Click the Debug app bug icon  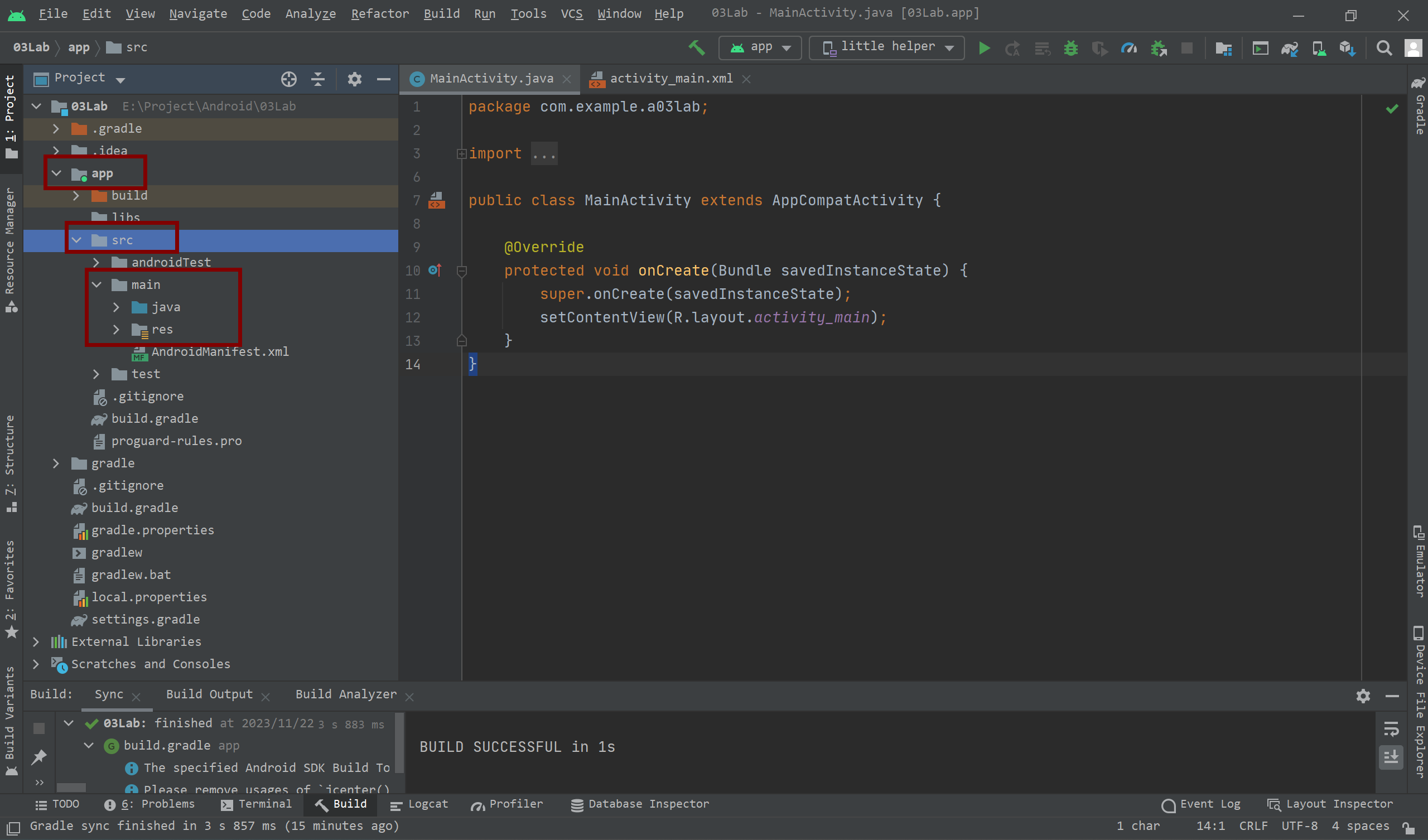[x=1070, y=48]
